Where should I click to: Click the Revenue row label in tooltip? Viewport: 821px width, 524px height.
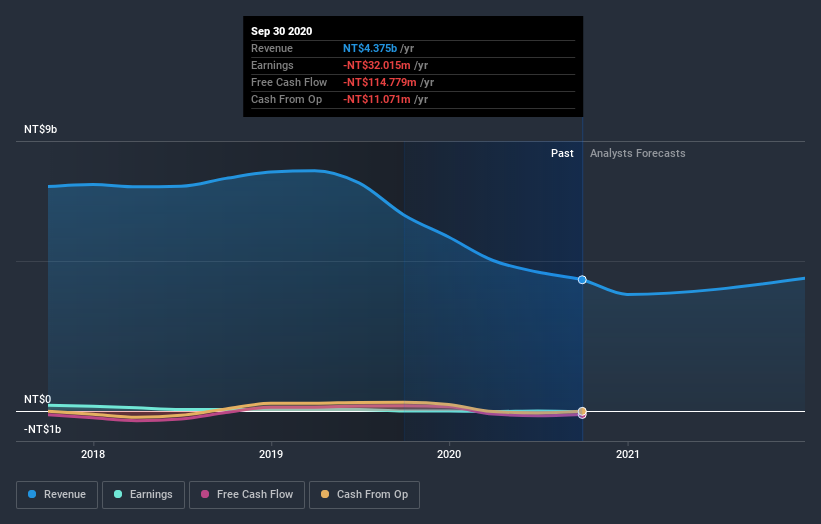[272, 48]
